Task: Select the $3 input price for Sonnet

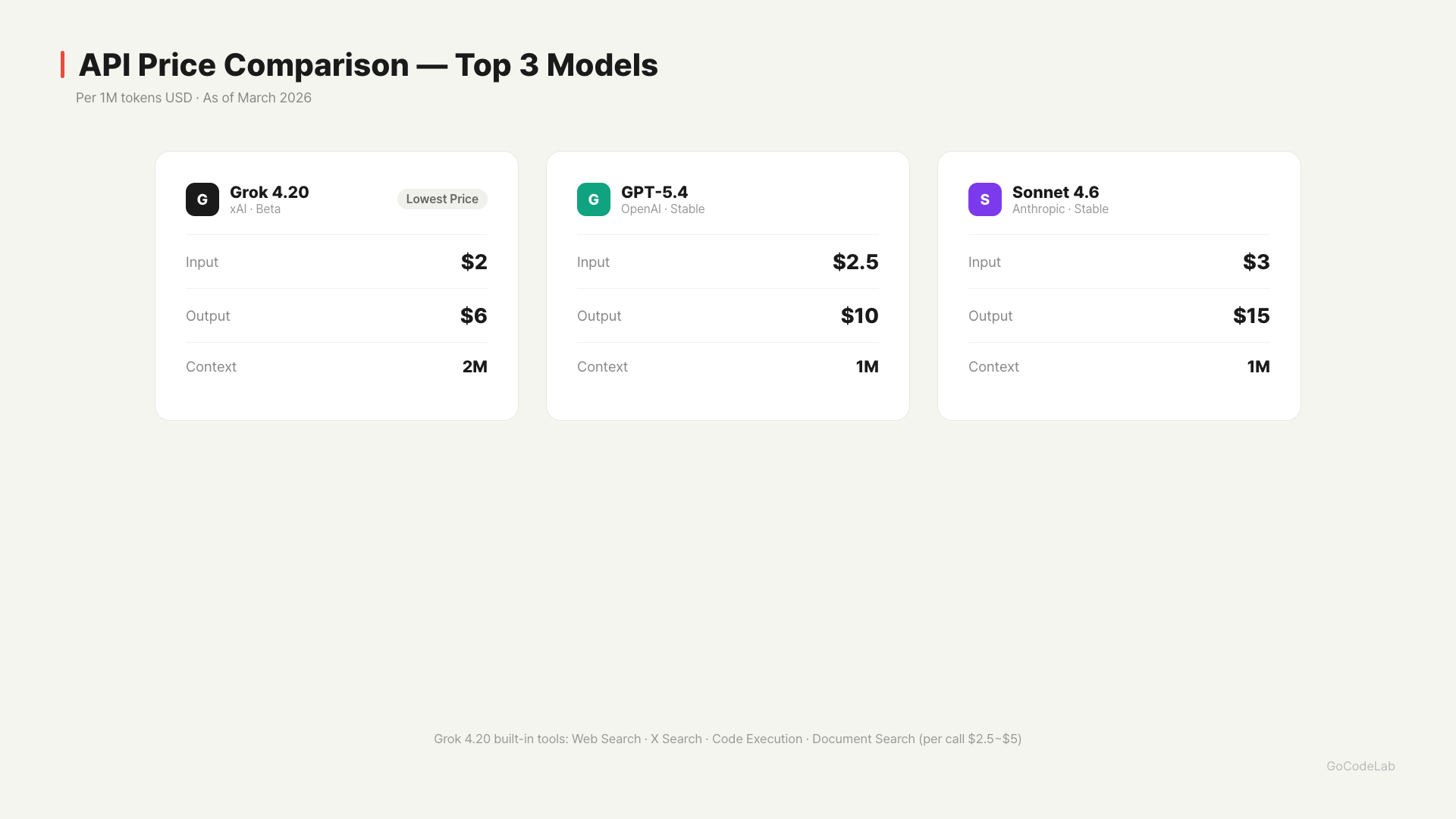Action: [x=1256, y=262]
